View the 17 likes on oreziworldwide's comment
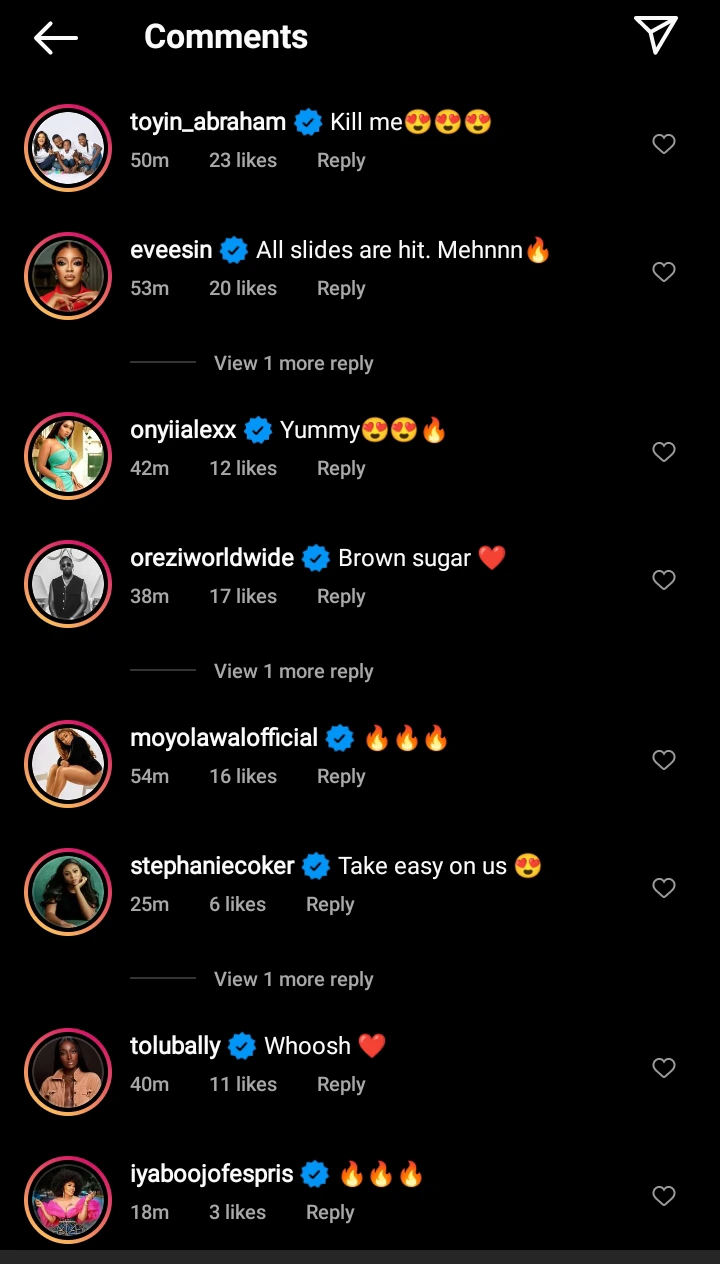Screen dimensions: 720x1264 pyautogui.click(x=243, y=597)
